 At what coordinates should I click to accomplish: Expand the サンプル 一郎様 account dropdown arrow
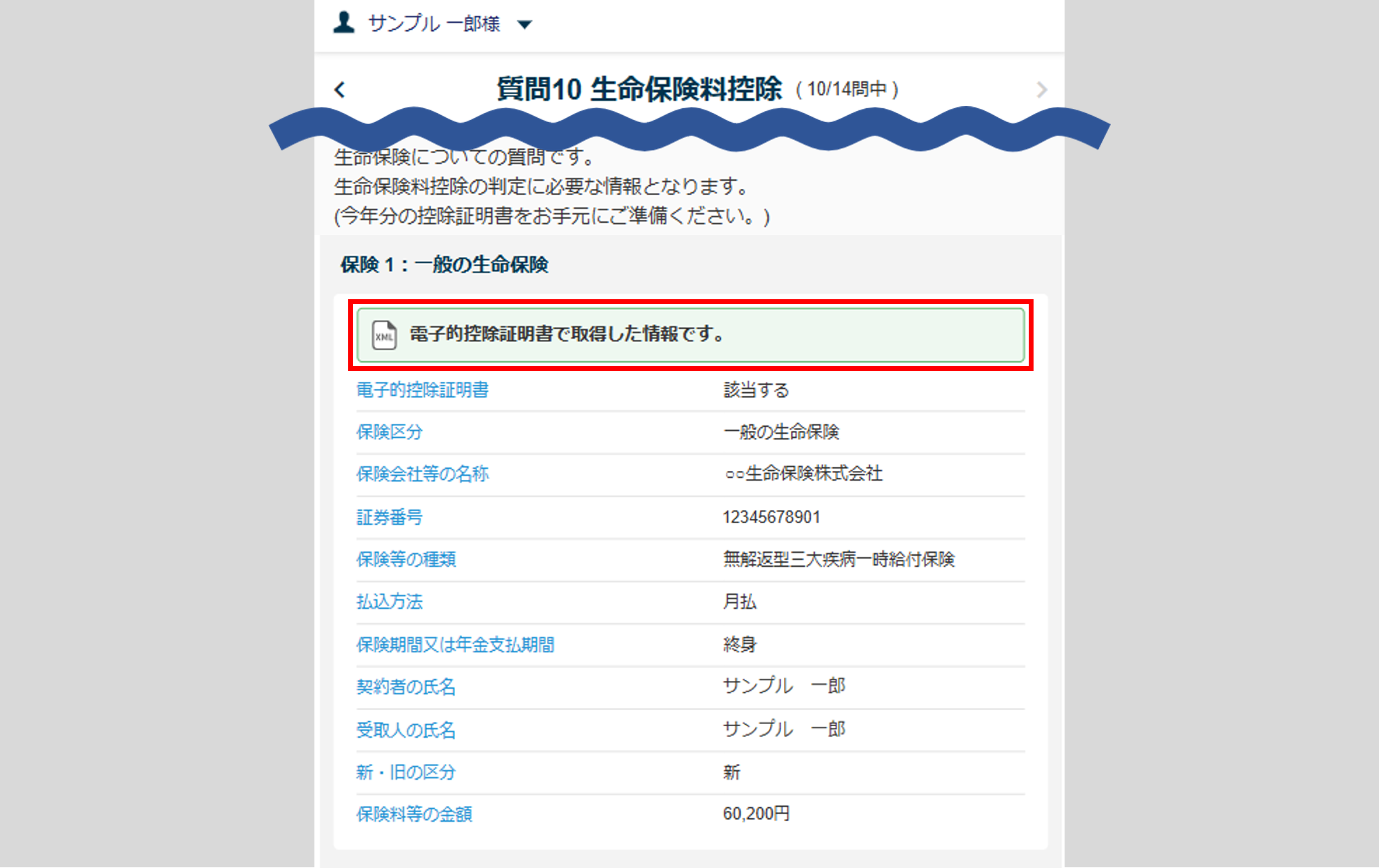525,25
